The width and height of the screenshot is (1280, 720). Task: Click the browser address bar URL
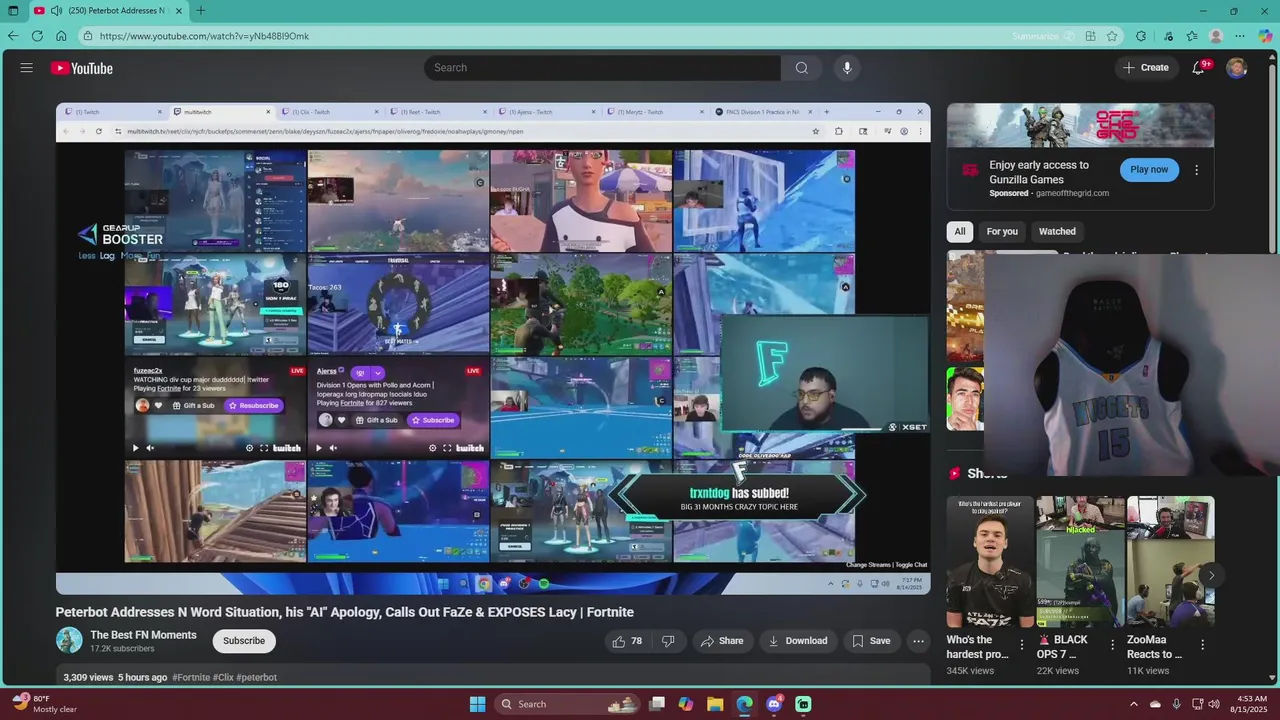click(x=204, y=36)
